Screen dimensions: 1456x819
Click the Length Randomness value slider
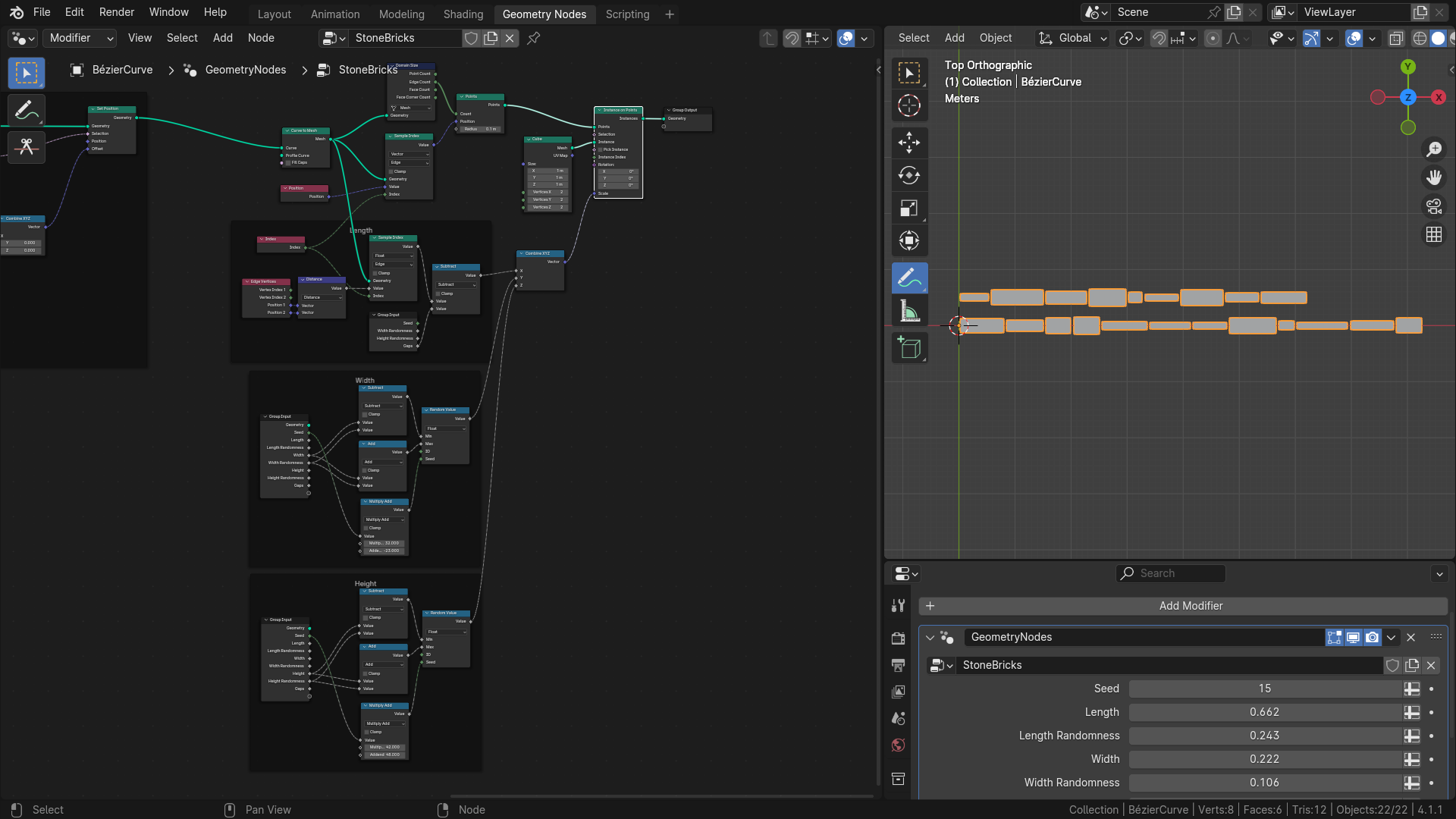coord(1264,736)
